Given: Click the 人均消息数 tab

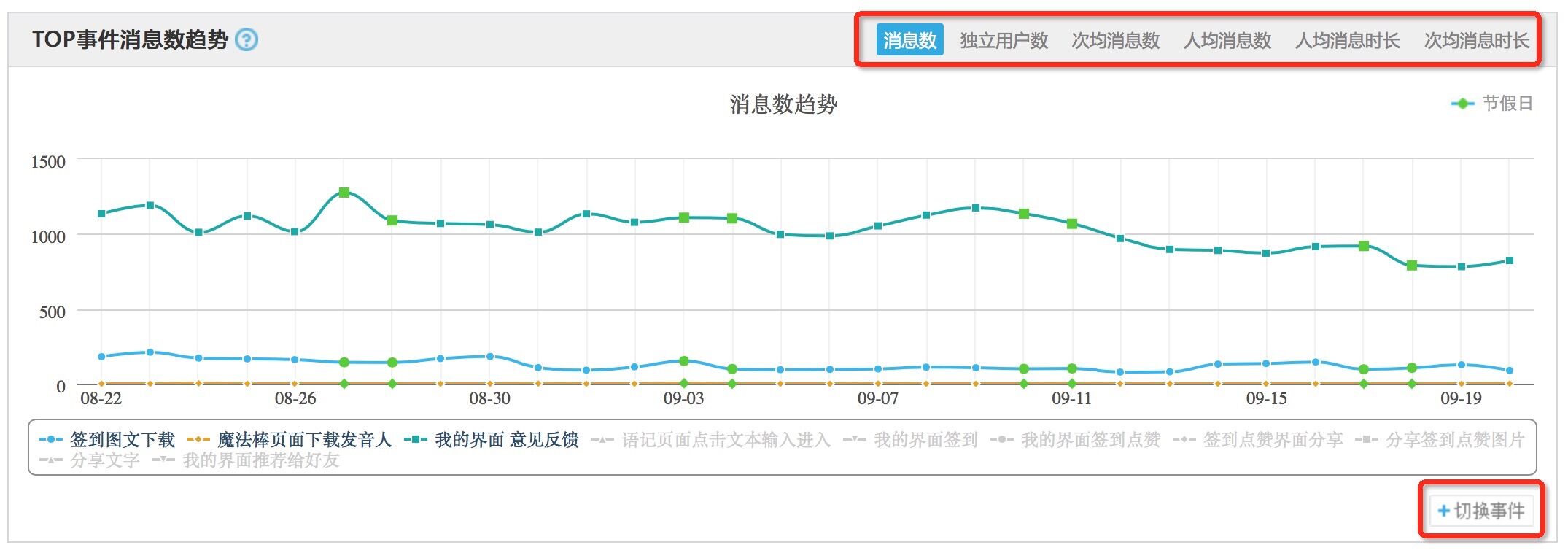Looking at the screenshot, I should coord(1227,40).
